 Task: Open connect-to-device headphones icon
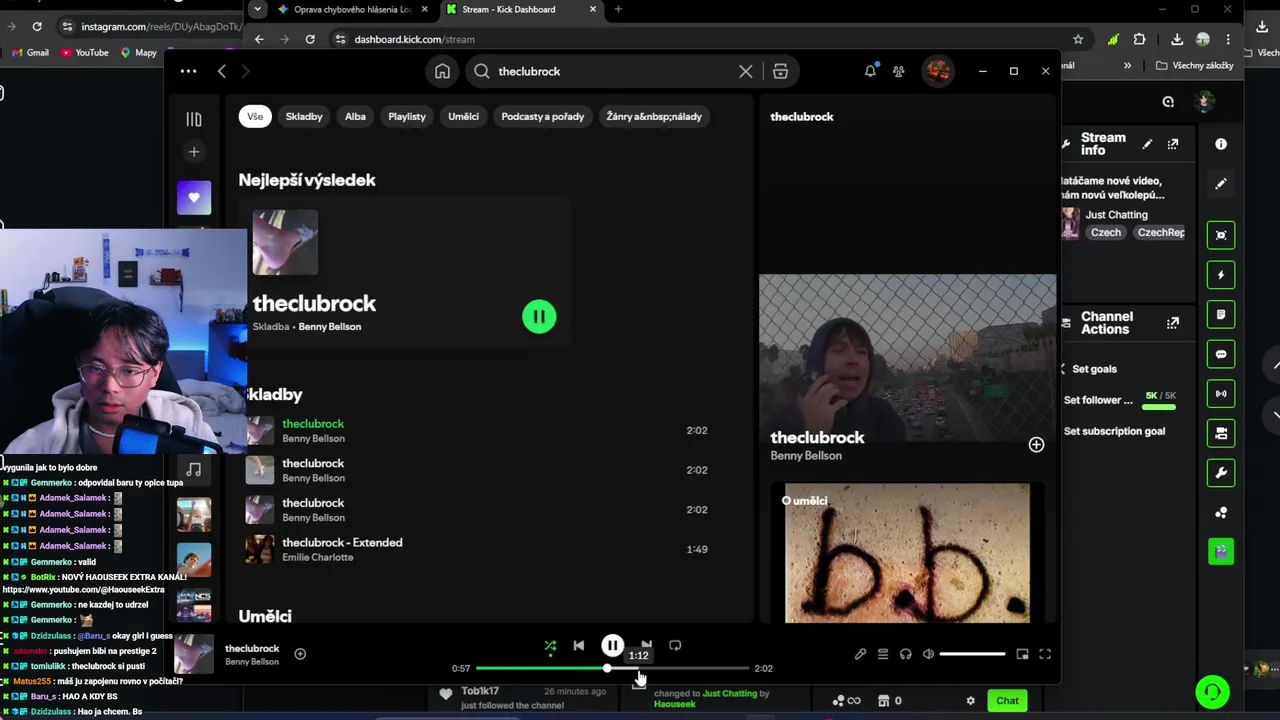[x=905, y=654]
